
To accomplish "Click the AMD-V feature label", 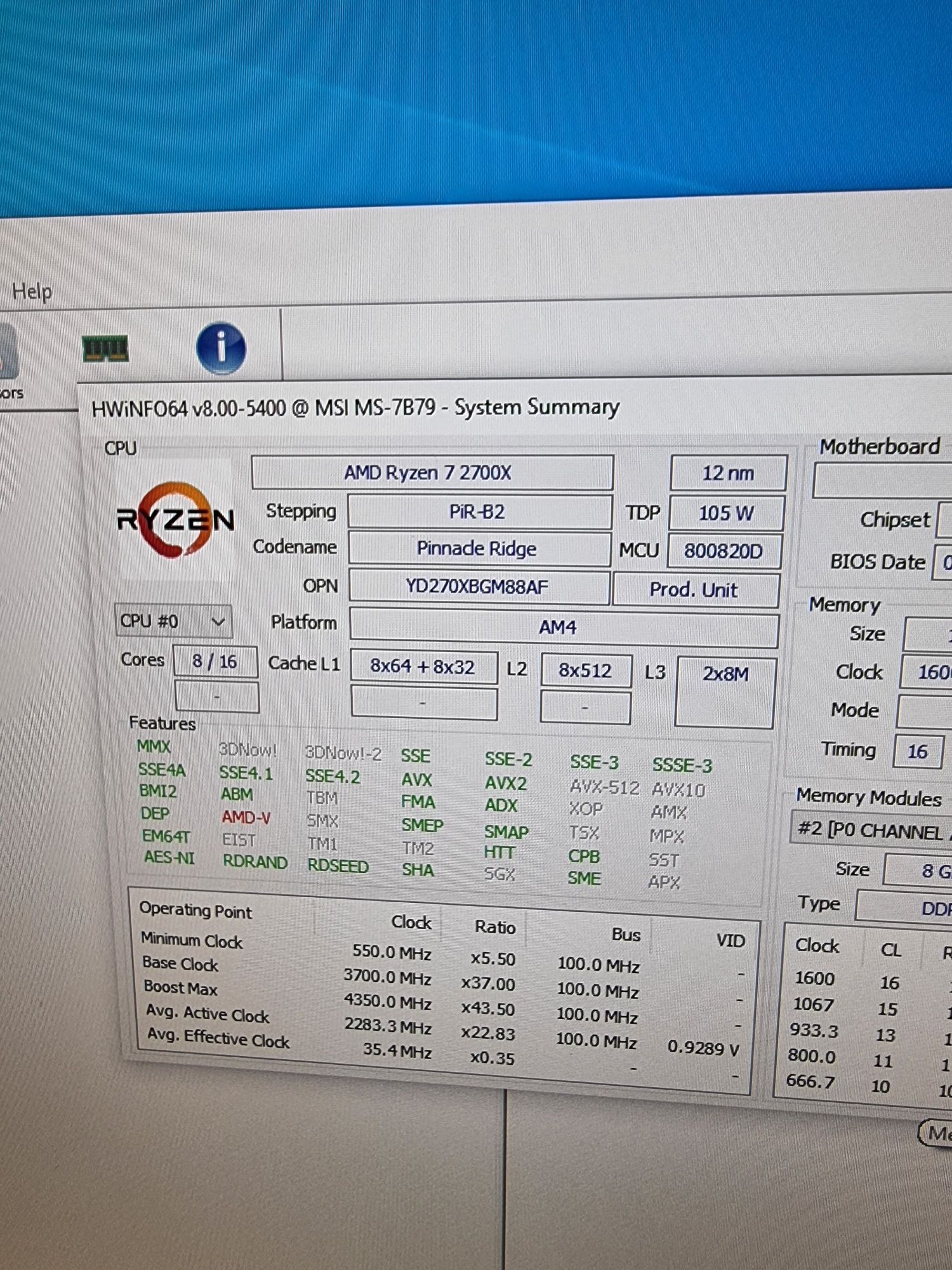I will coord(246,817).
